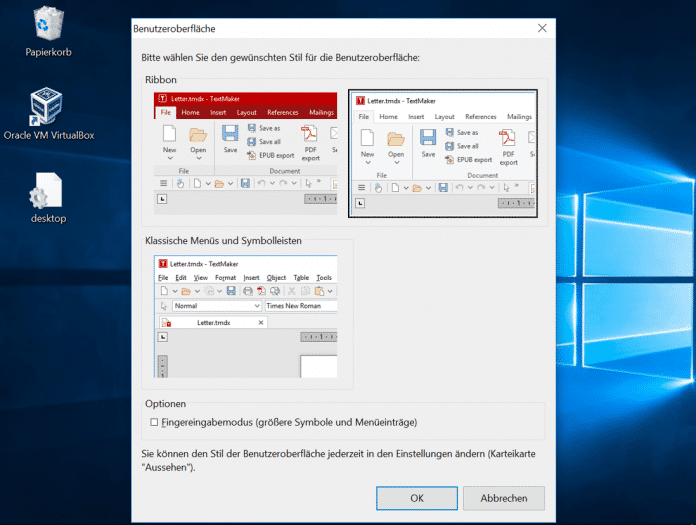The height and width of the screenshot is (525, 696).
Task: Click Save icon in red ribbon preview
Action: tap(230, 136)
